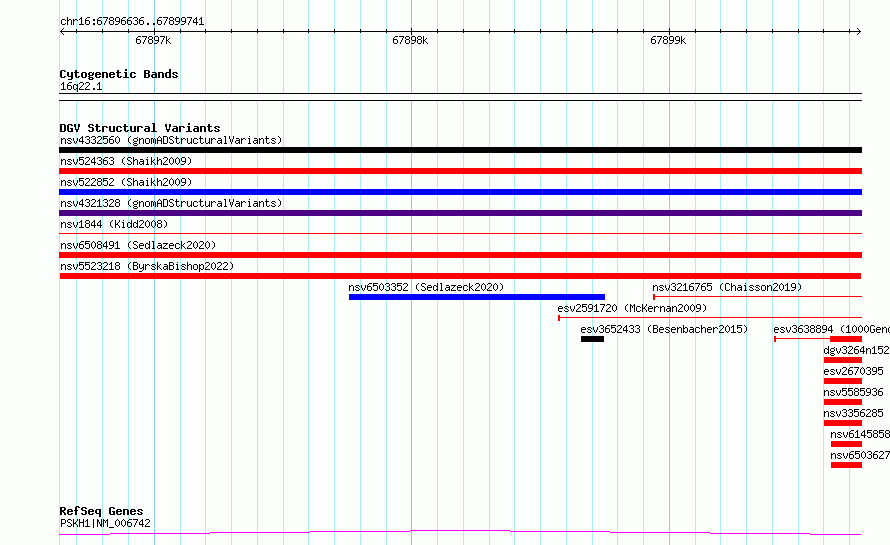Image resolution: width=890 pixels, height=545 pixels.
Task: Click the thin red nsv3216765 line
Action: [x=758, y=296]
